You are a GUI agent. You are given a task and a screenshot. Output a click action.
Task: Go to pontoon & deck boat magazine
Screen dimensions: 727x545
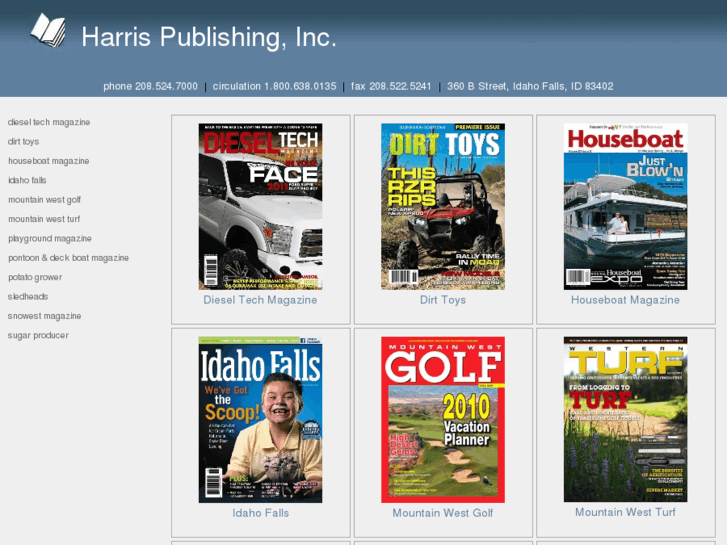69,258
